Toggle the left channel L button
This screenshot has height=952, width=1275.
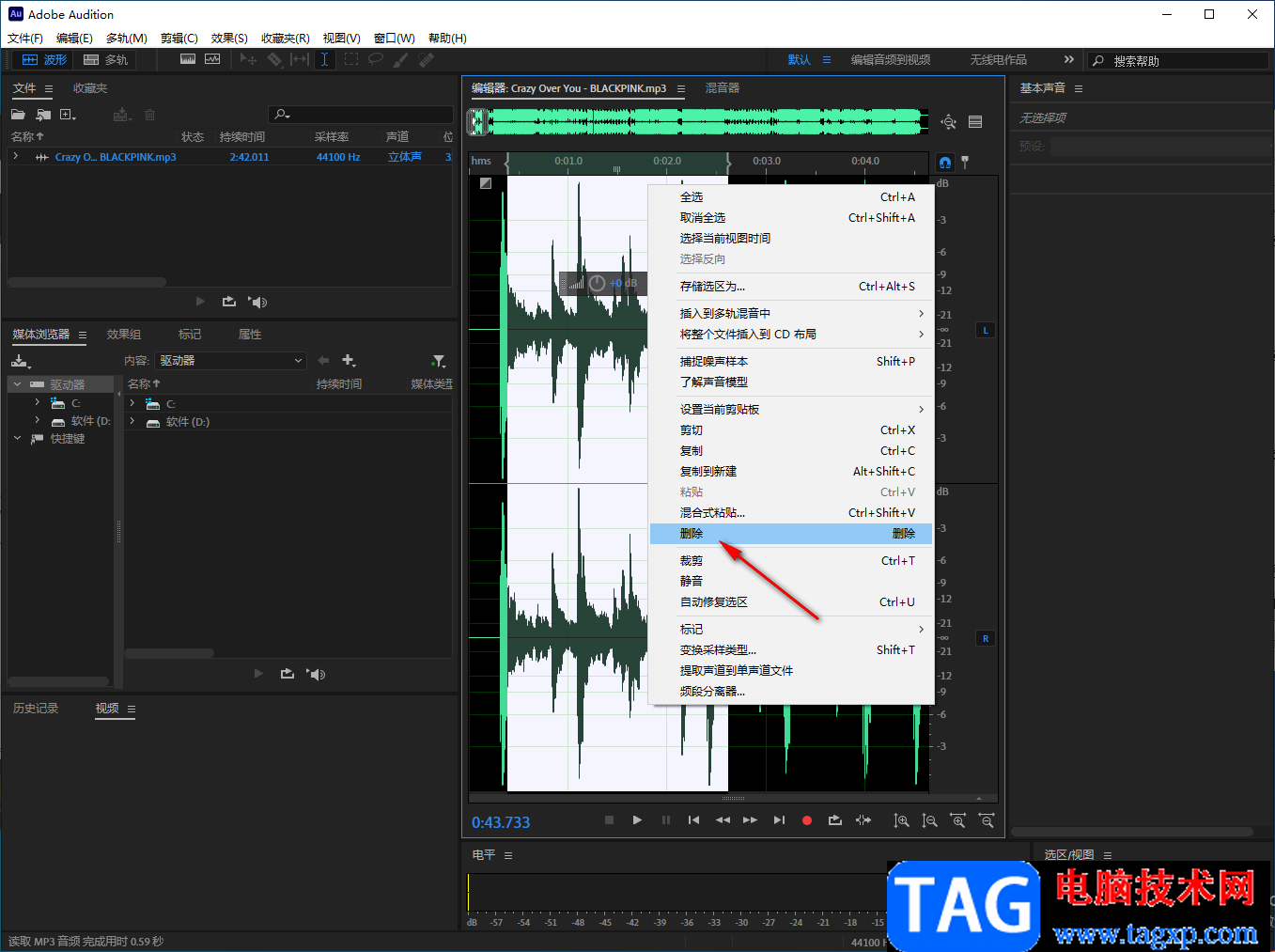tap(985, 330)
